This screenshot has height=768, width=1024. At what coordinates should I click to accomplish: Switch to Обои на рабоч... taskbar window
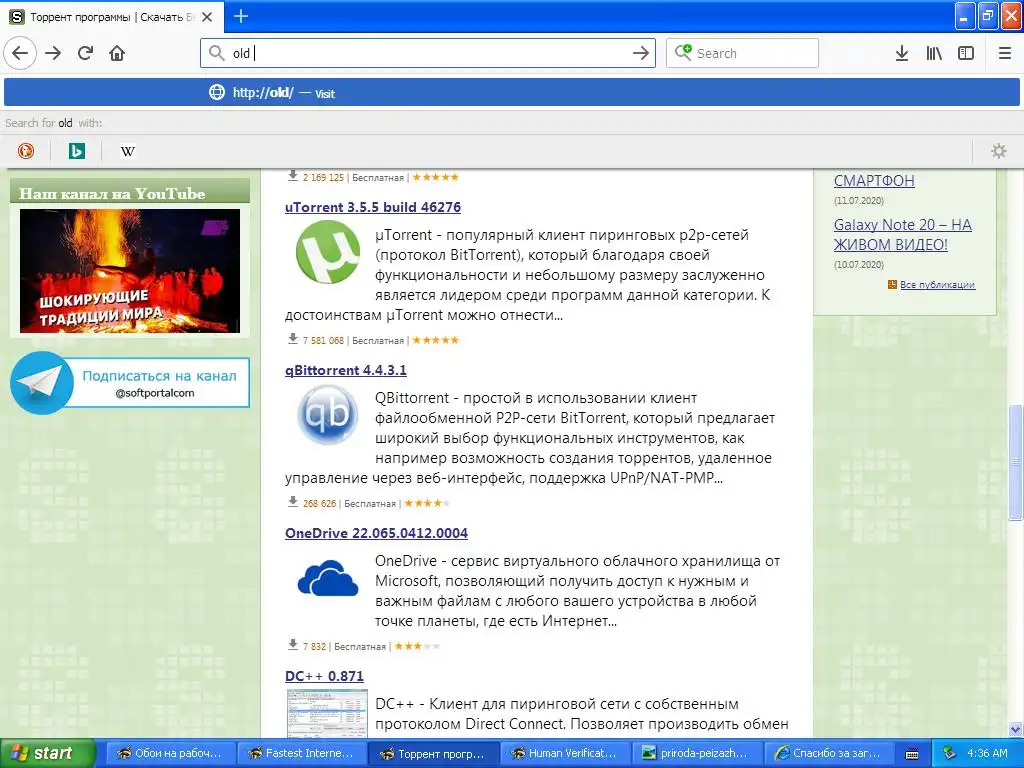point(169,754)
